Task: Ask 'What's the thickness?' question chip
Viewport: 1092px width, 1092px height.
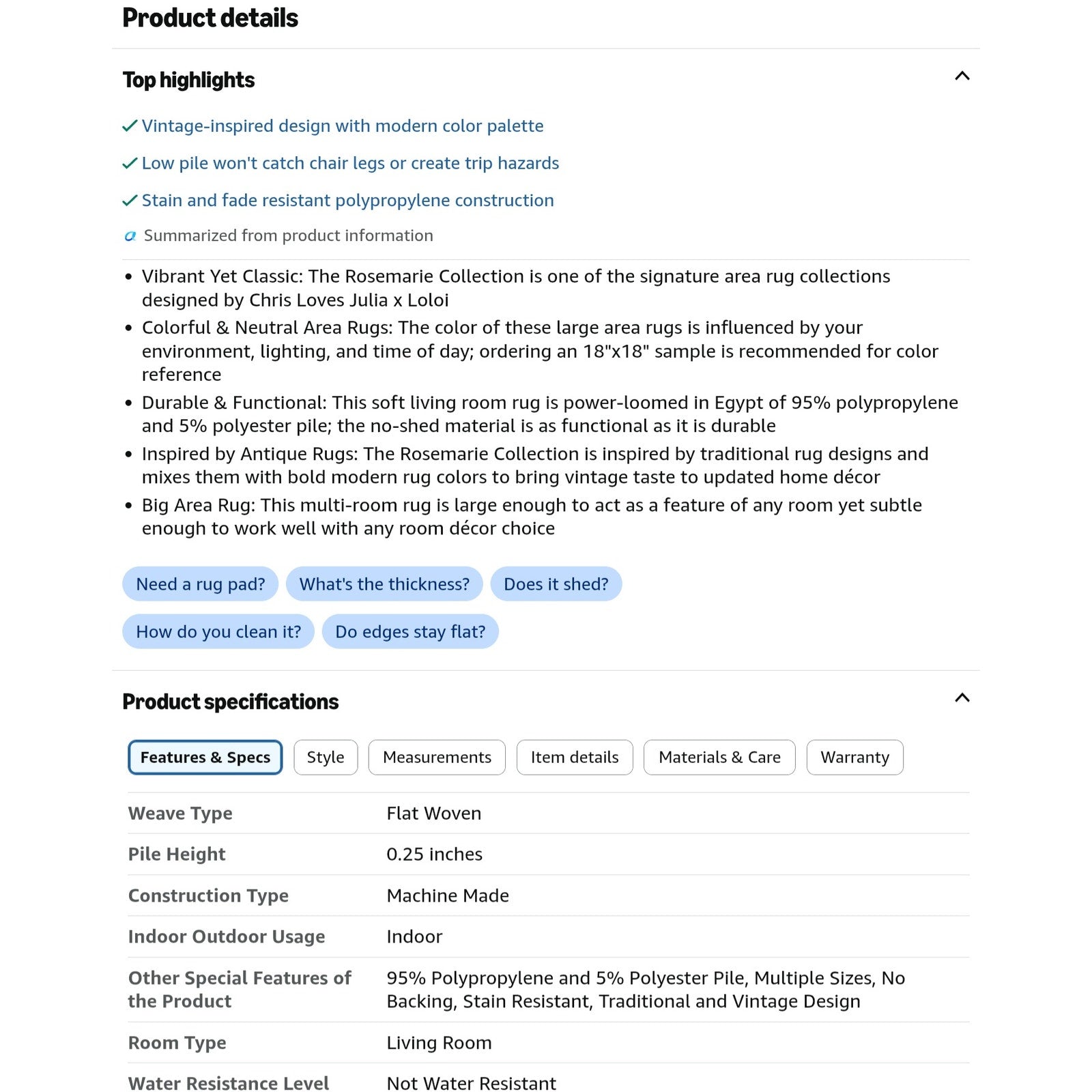Action: point(384,584)
